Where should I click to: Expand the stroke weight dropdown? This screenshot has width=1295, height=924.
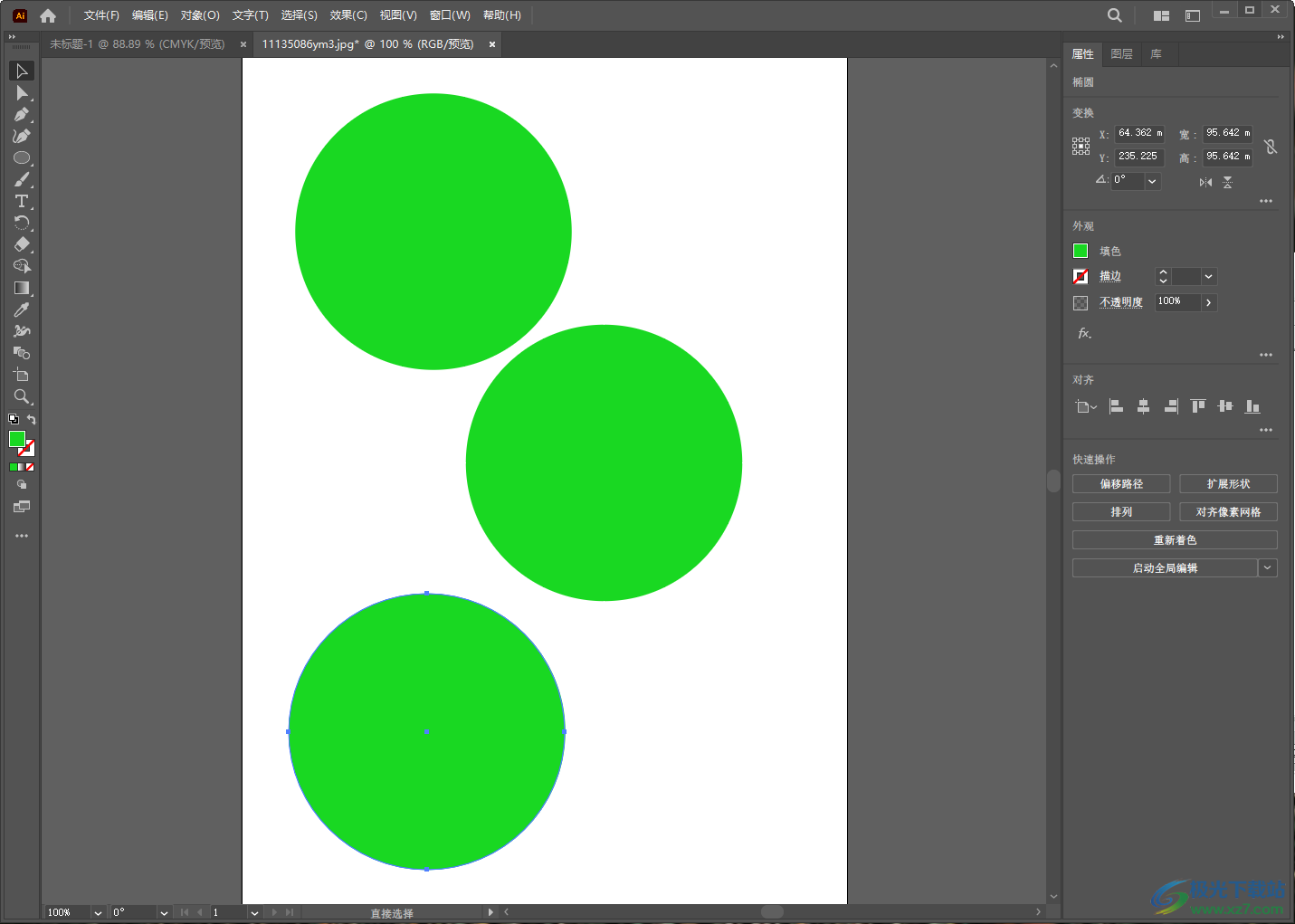(1208, 277)
